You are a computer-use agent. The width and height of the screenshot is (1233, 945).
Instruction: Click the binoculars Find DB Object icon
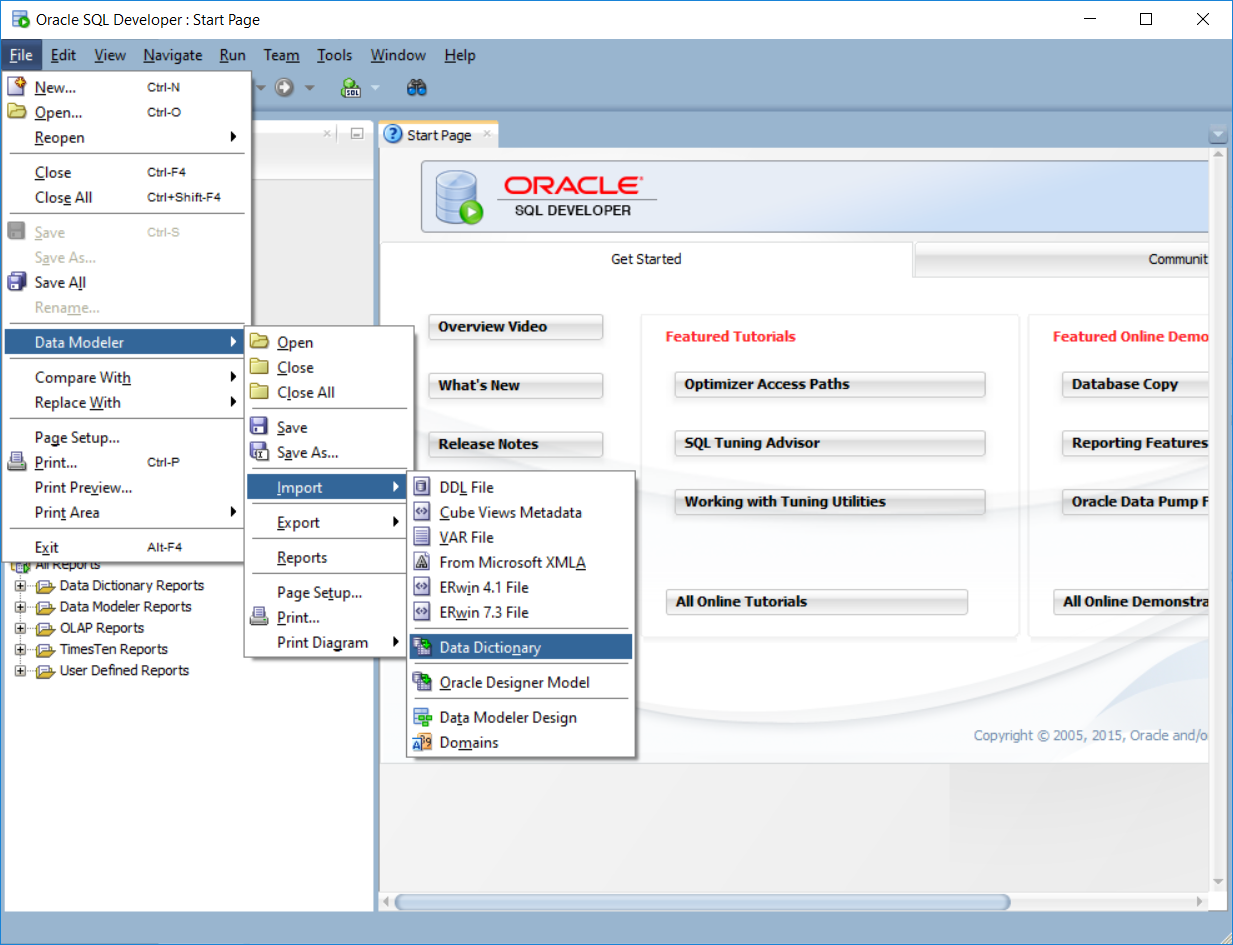pyautogui.click(x=417, y=88)
